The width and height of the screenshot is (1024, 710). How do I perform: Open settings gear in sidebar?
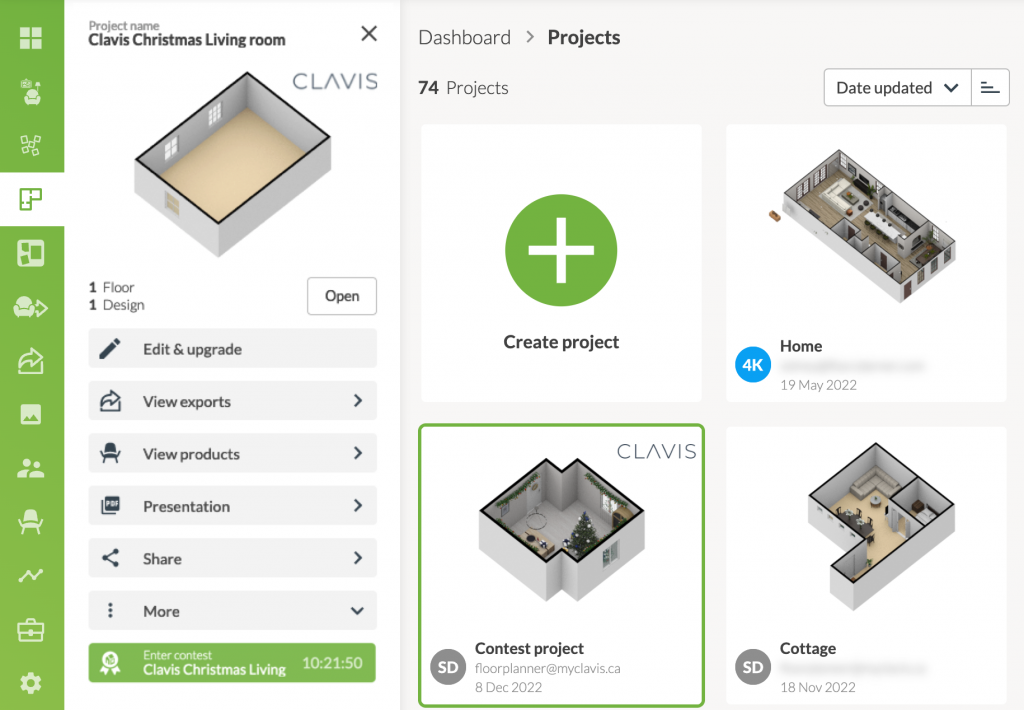pyautogui.click(x=31, y=683)
